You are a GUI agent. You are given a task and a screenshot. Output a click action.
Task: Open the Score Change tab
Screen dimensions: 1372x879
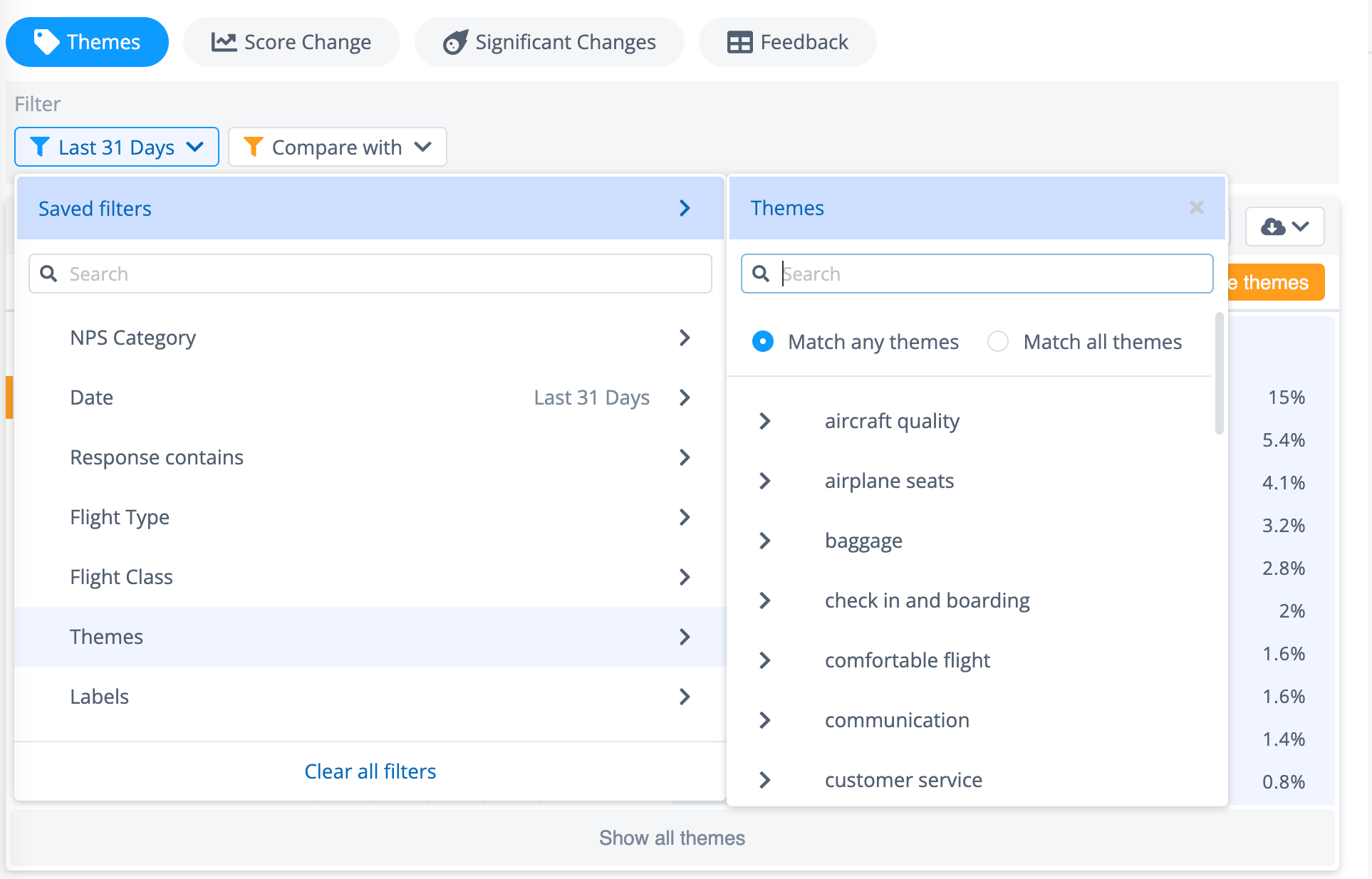coord(291,42)
